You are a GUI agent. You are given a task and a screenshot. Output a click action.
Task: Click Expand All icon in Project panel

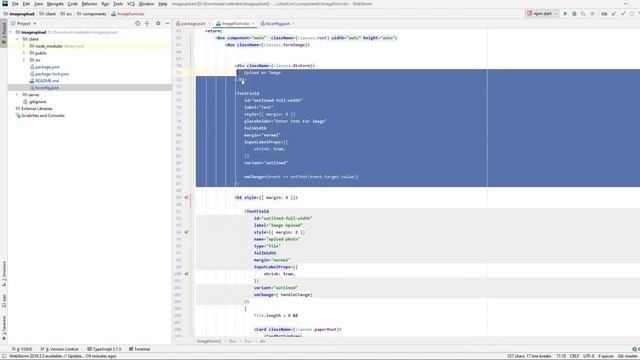point(147,24)
